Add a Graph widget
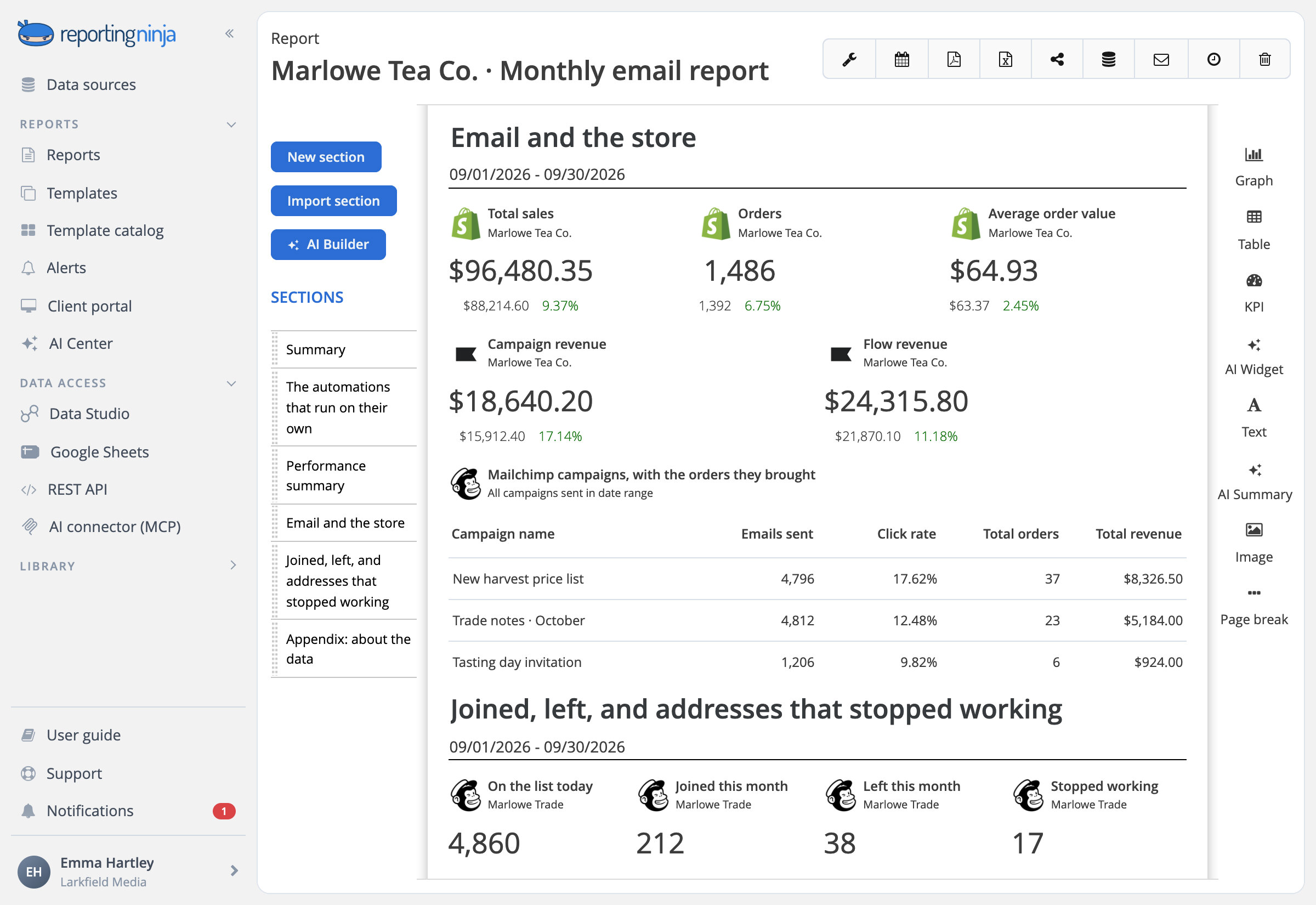 1253,167
